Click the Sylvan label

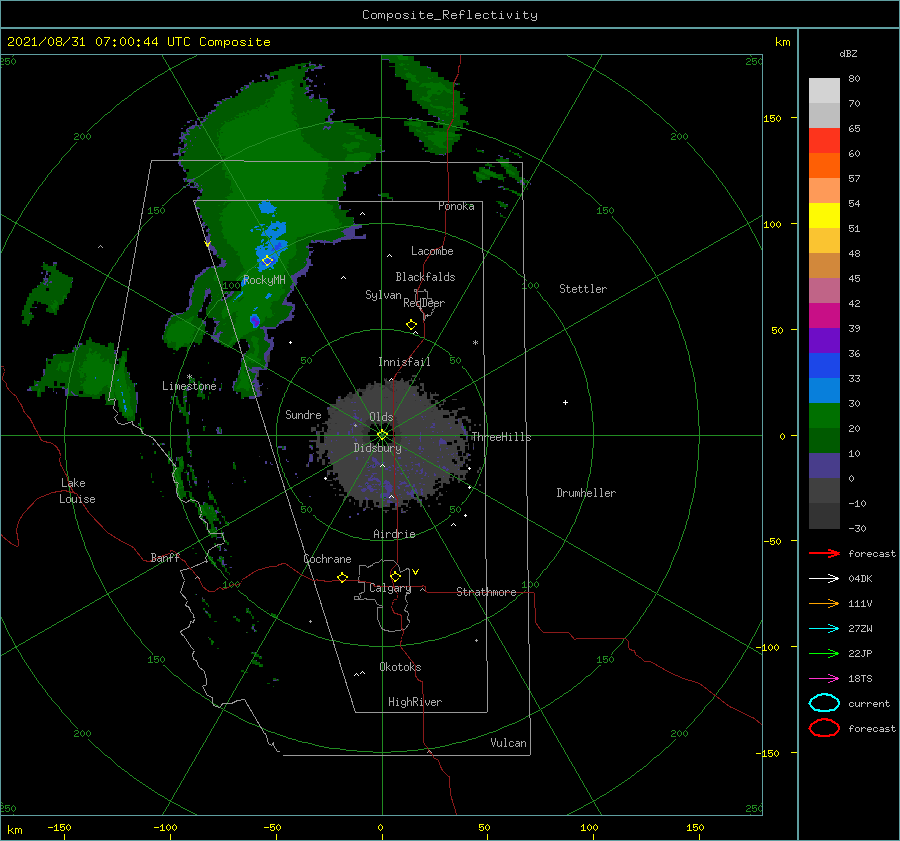point(383,295)
